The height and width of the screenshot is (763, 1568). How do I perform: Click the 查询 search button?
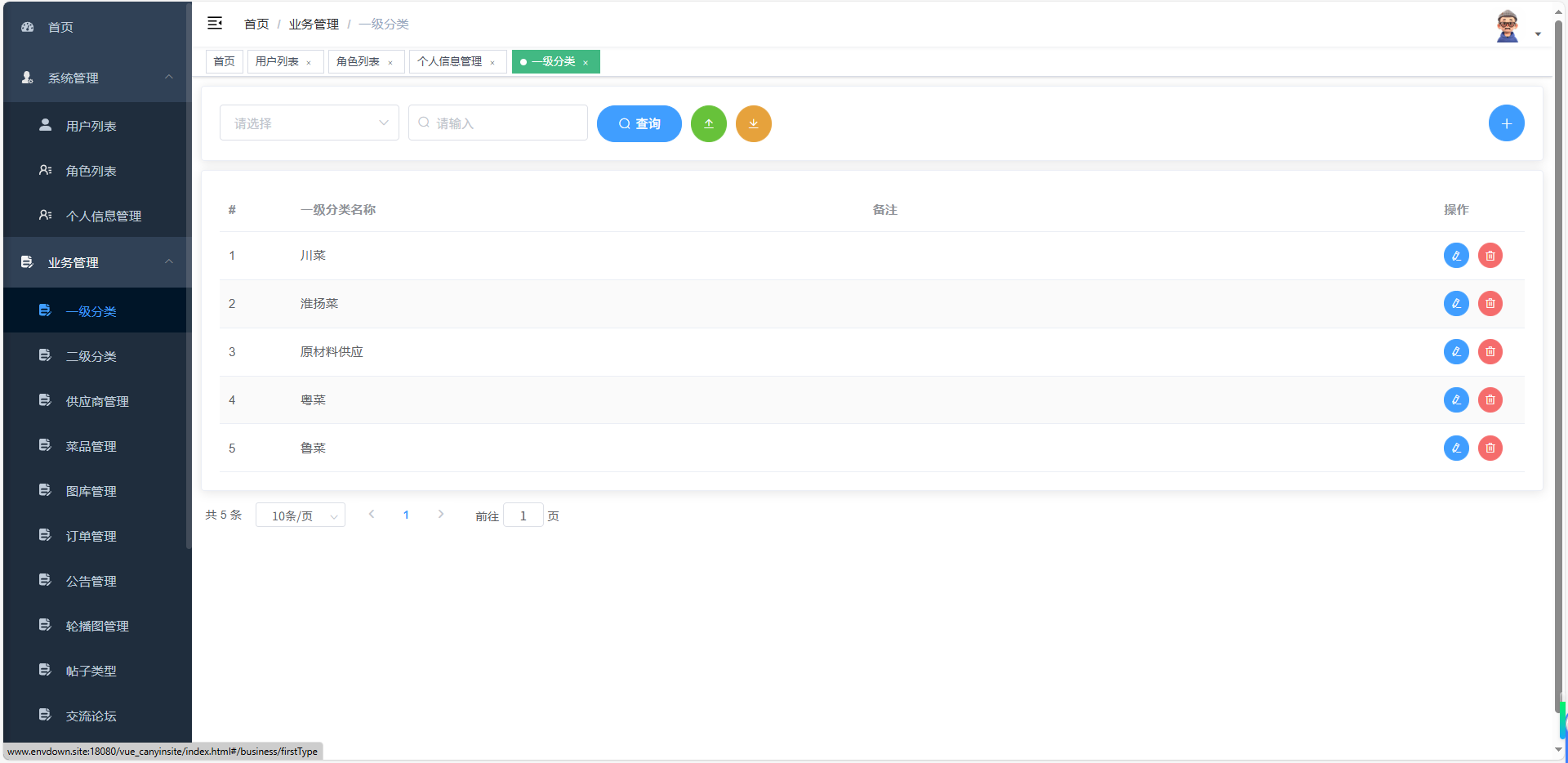(639, 123)
